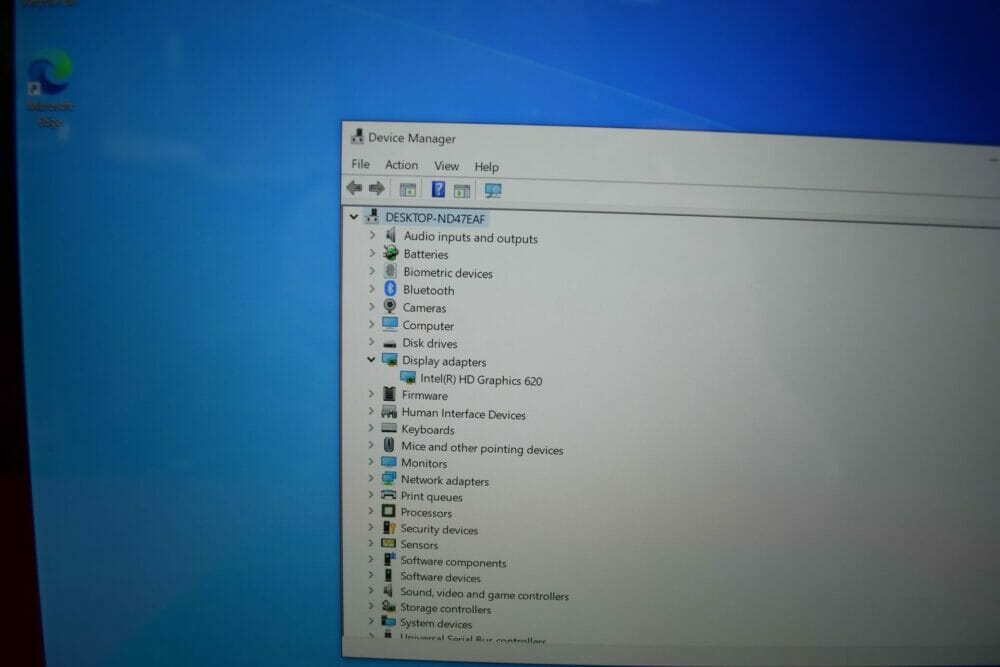Expand the Software components arrow
The width and height of the screenshot is (1000, 667).
click(371, 559)
